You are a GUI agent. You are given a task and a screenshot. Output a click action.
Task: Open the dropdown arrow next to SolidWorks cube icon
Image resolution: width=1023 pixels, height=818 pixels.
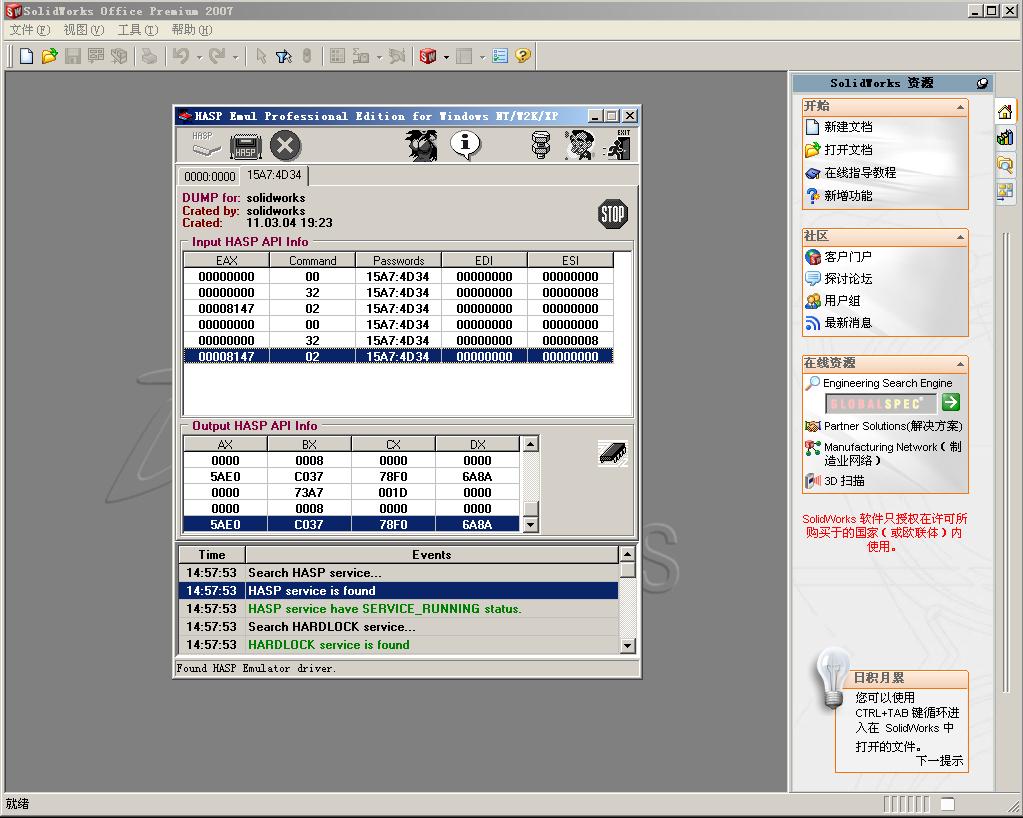(446, 57)
